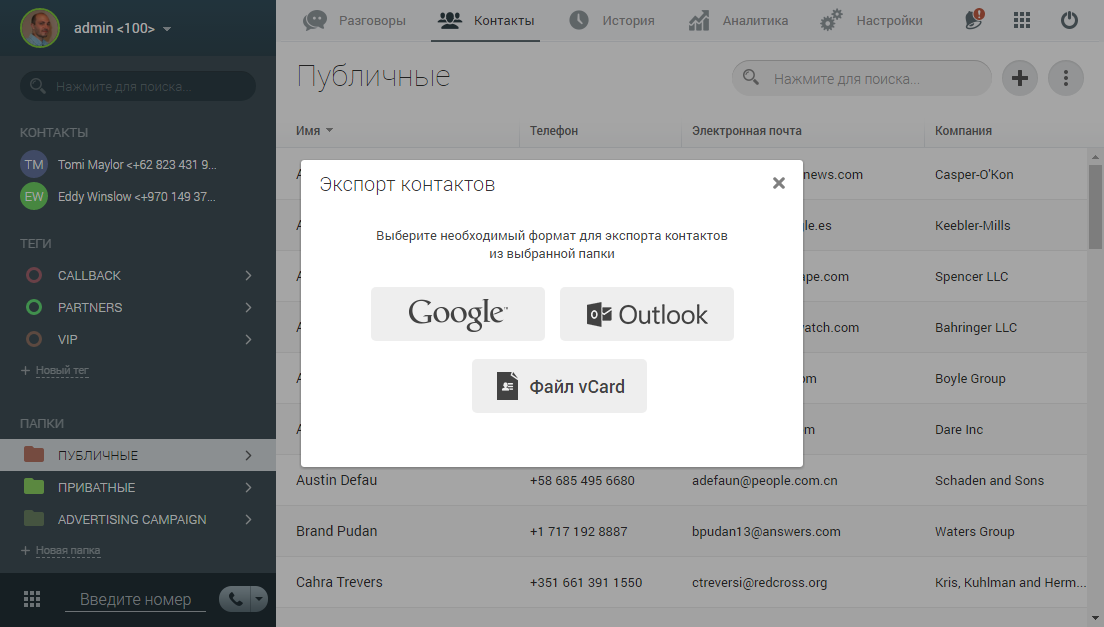
Task: Click the red ПУБЛИЧНЫЕ folder icon
Action: pos(34,454)
